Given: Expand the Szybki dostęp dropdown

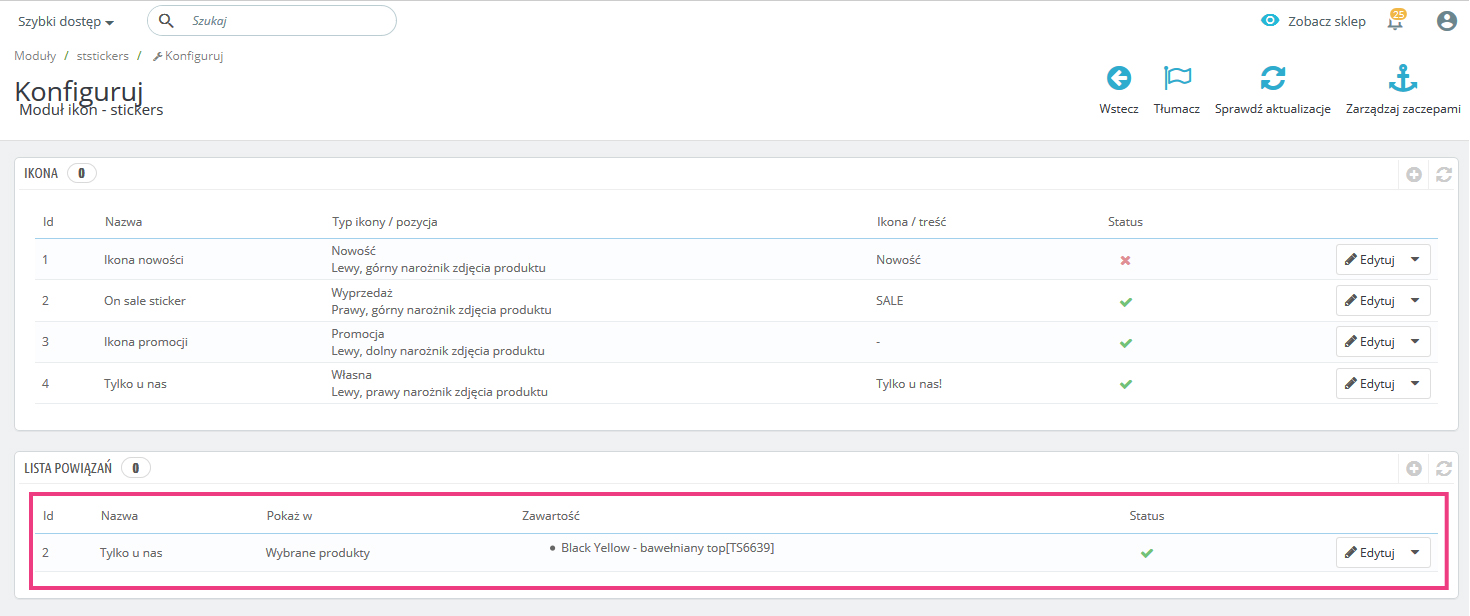Looking at the screenshot, I should pos(66,22).
